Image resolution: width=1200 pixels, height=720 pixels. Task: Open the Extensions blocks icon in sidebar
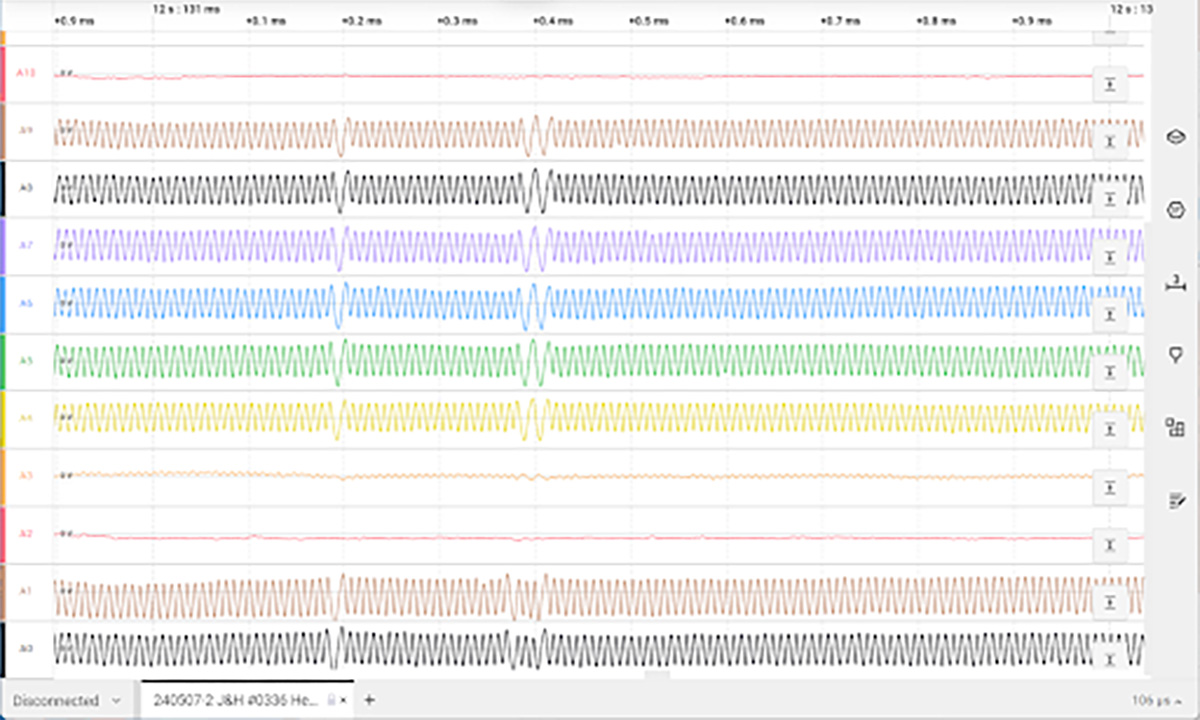1175,428
